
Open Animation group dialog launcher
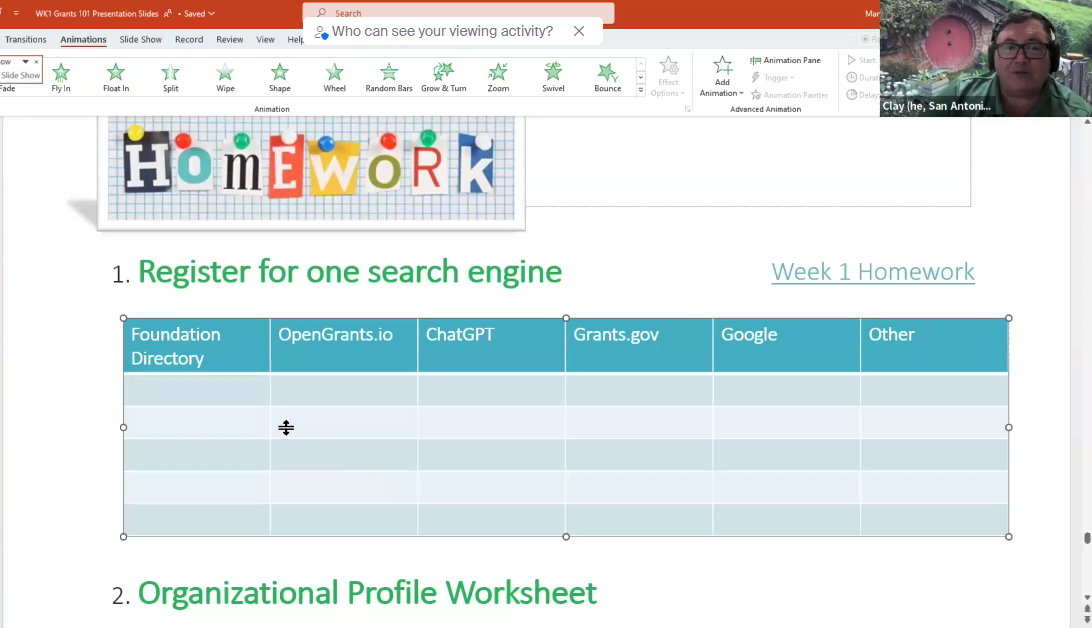coord(688,109)
